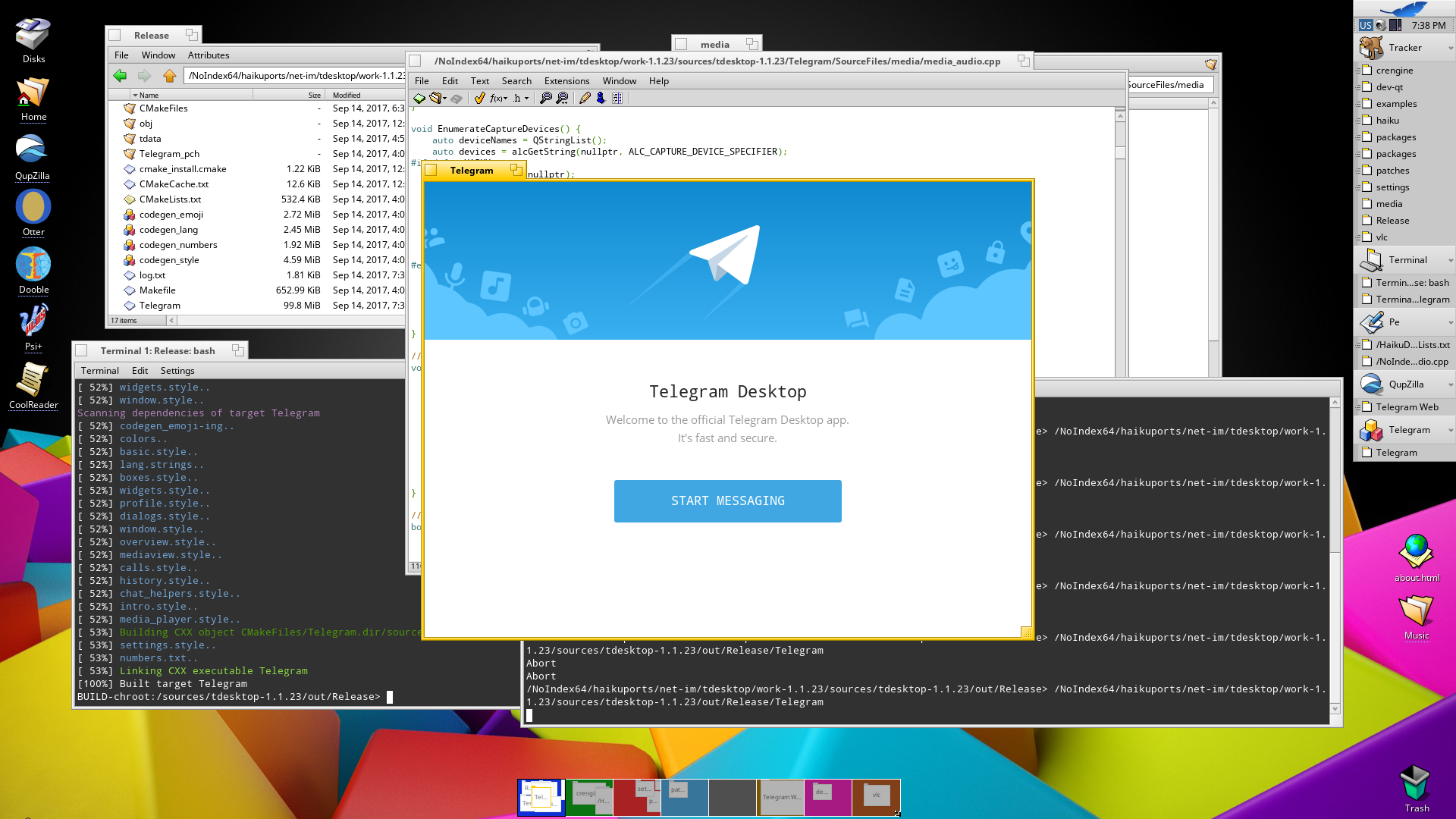The height and width of the screenshot is (819, 1456).
Task: Open the f(x) function popup in Pe
Action: pyautogui.click(x=497, y=99)
